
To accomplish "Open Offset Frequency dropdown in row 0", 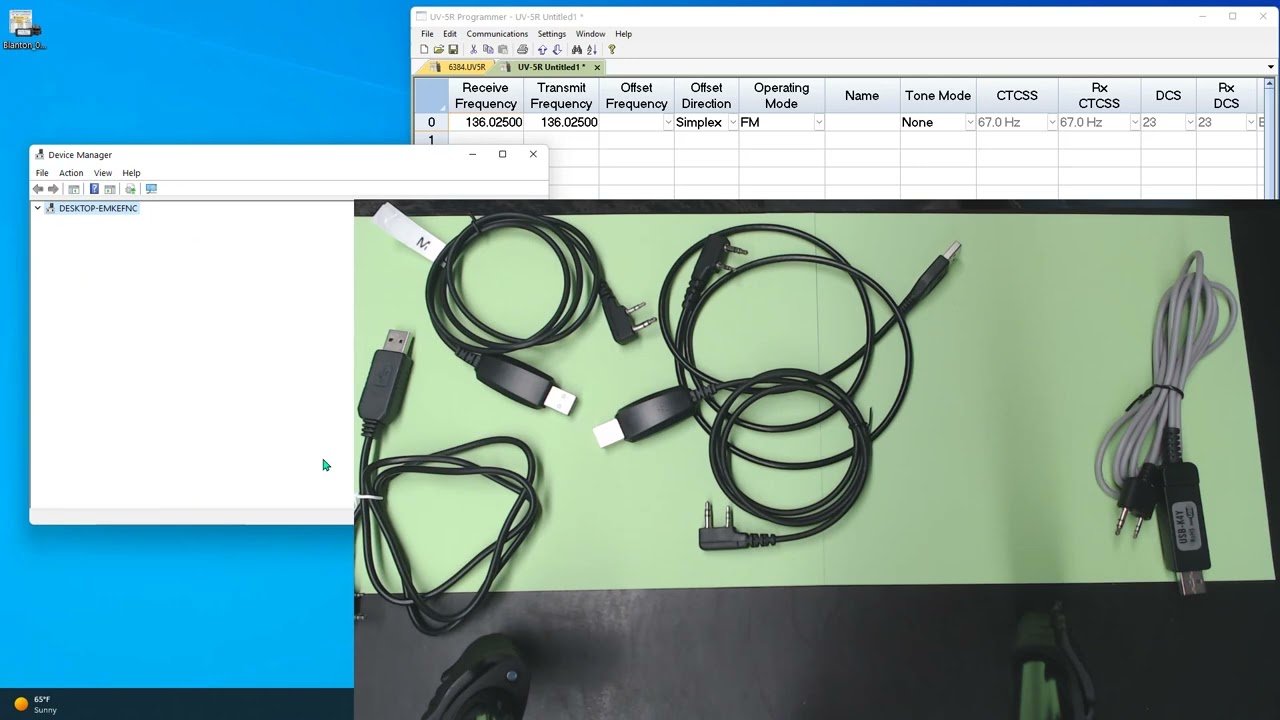I will 668,123.
